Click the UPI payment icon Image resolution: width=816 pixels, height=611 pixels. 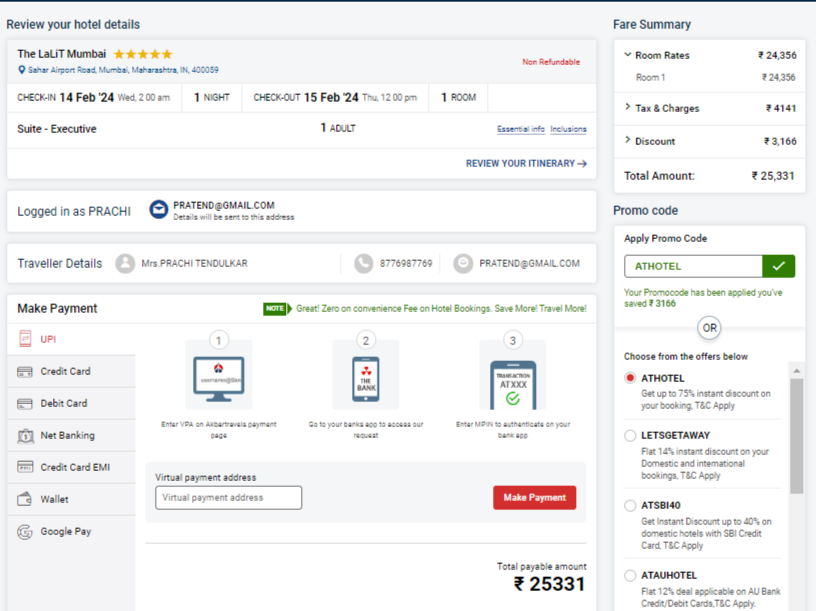point(25,340)
